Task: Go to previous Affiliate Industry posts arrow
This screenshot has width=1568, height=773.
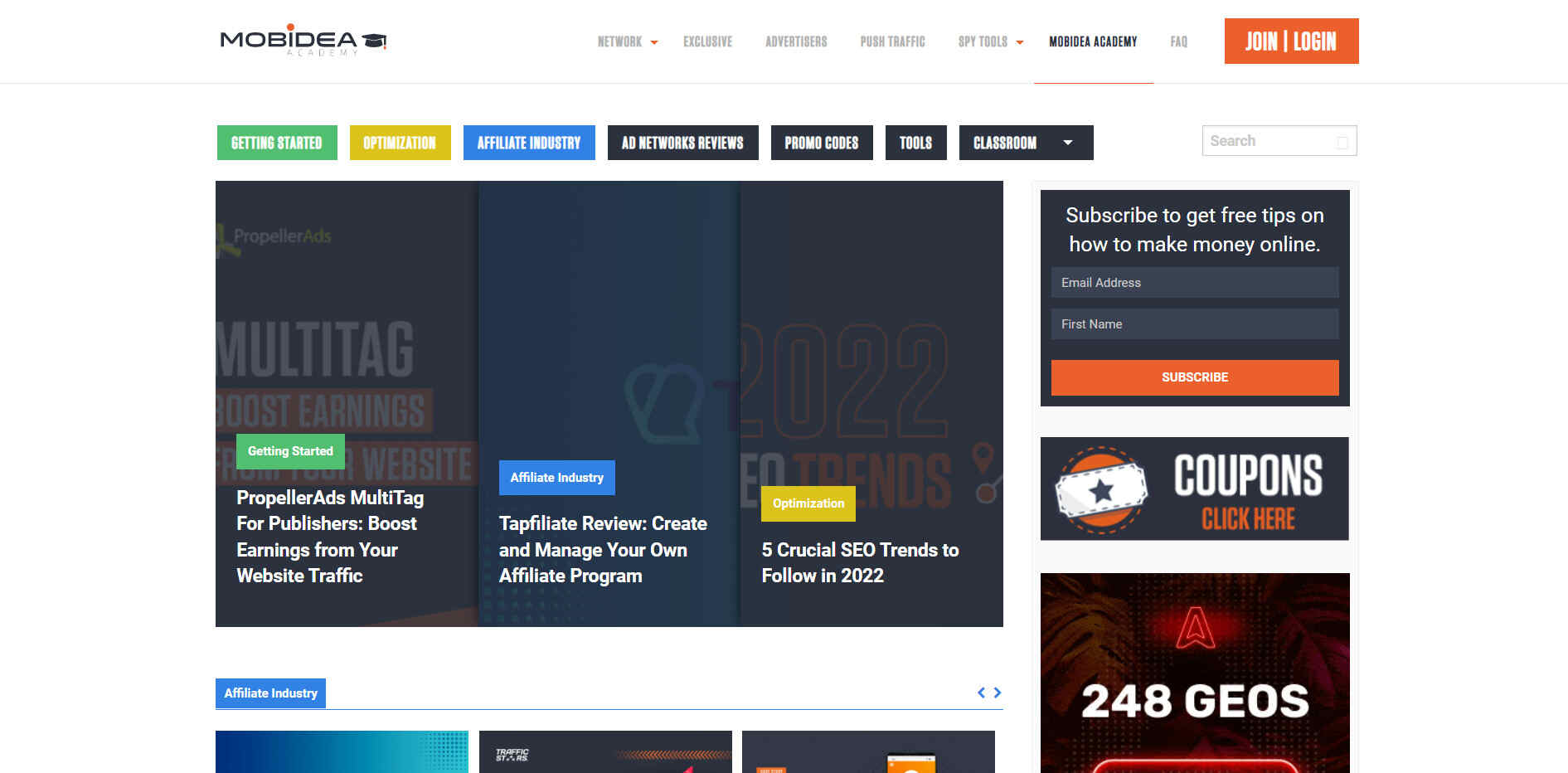Action: pyautogui.click(x=981, y=693)
